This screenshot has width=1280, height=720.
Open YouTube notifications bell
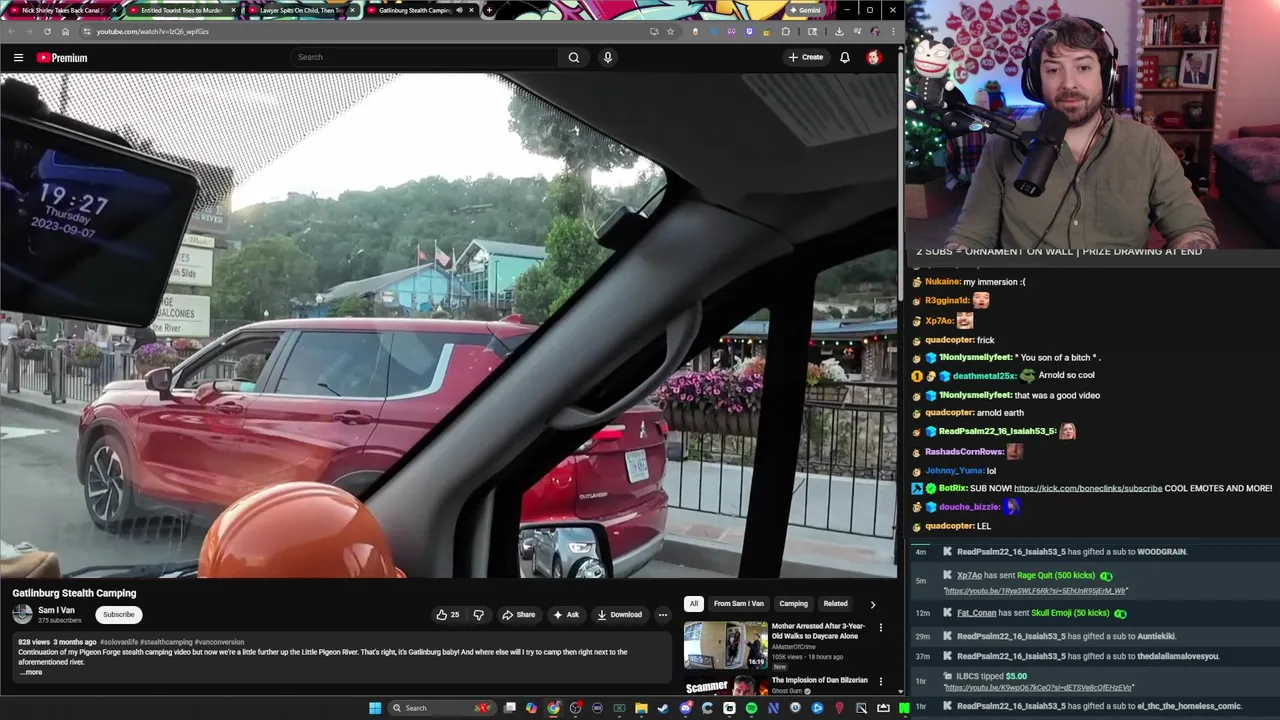point(845,57)
